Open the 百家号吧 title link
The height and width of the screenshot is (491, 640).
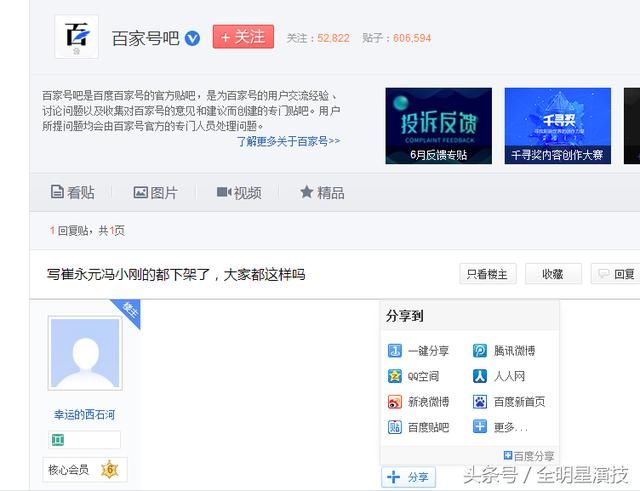click(146, 38)
